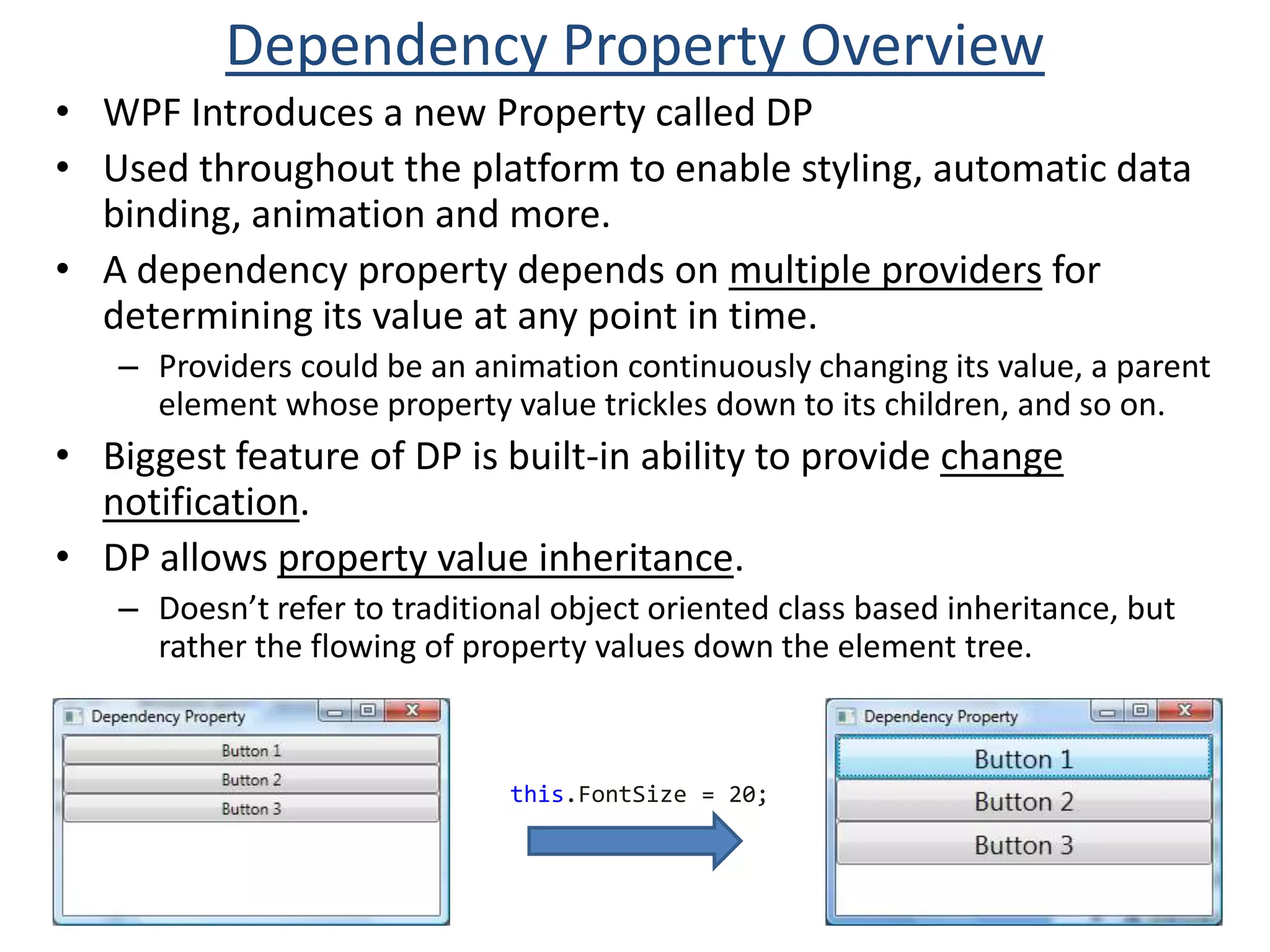
Task: Click Button 2 in the left window
Action: [251, 780]
